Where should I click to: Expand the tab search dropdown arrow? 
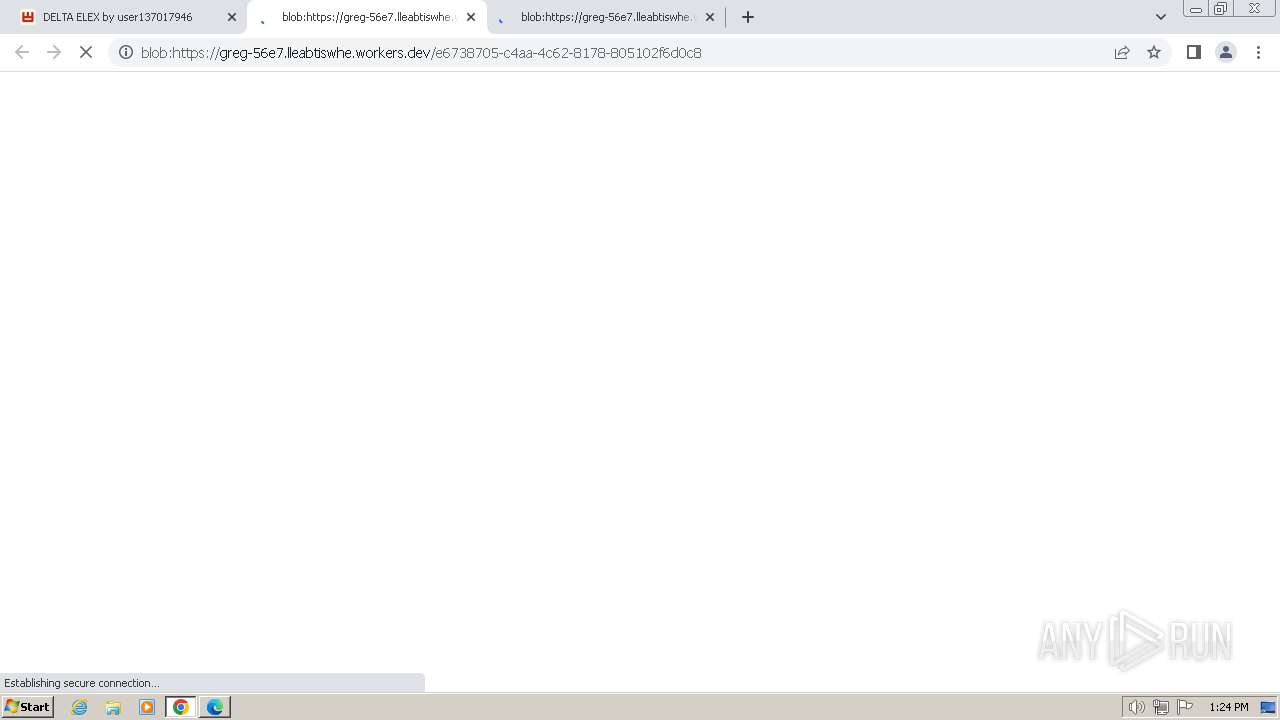tap(1161, 17)
